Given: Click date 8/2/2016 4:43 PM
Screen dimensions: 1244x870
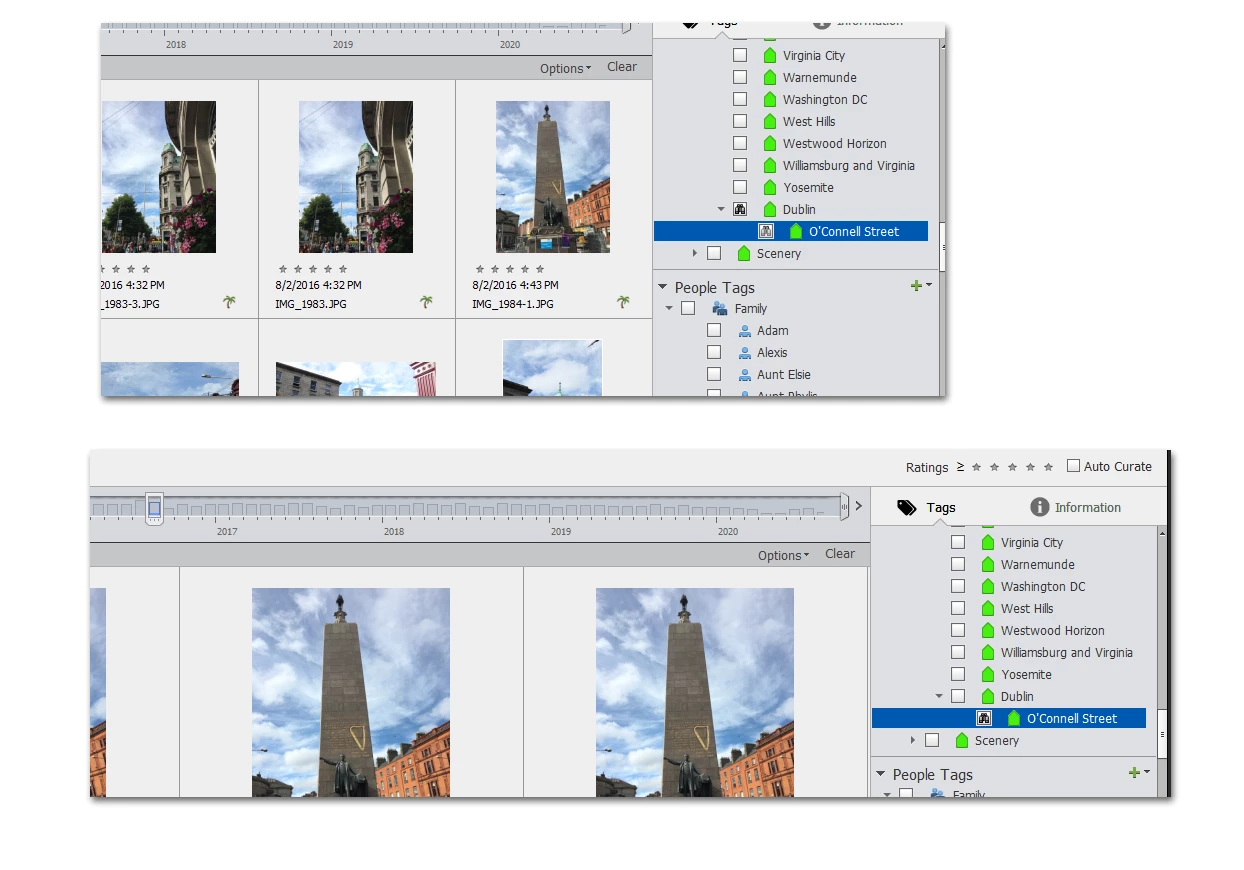Looking at the screenshot, I should pyautogui.click(x=517, y=285).
